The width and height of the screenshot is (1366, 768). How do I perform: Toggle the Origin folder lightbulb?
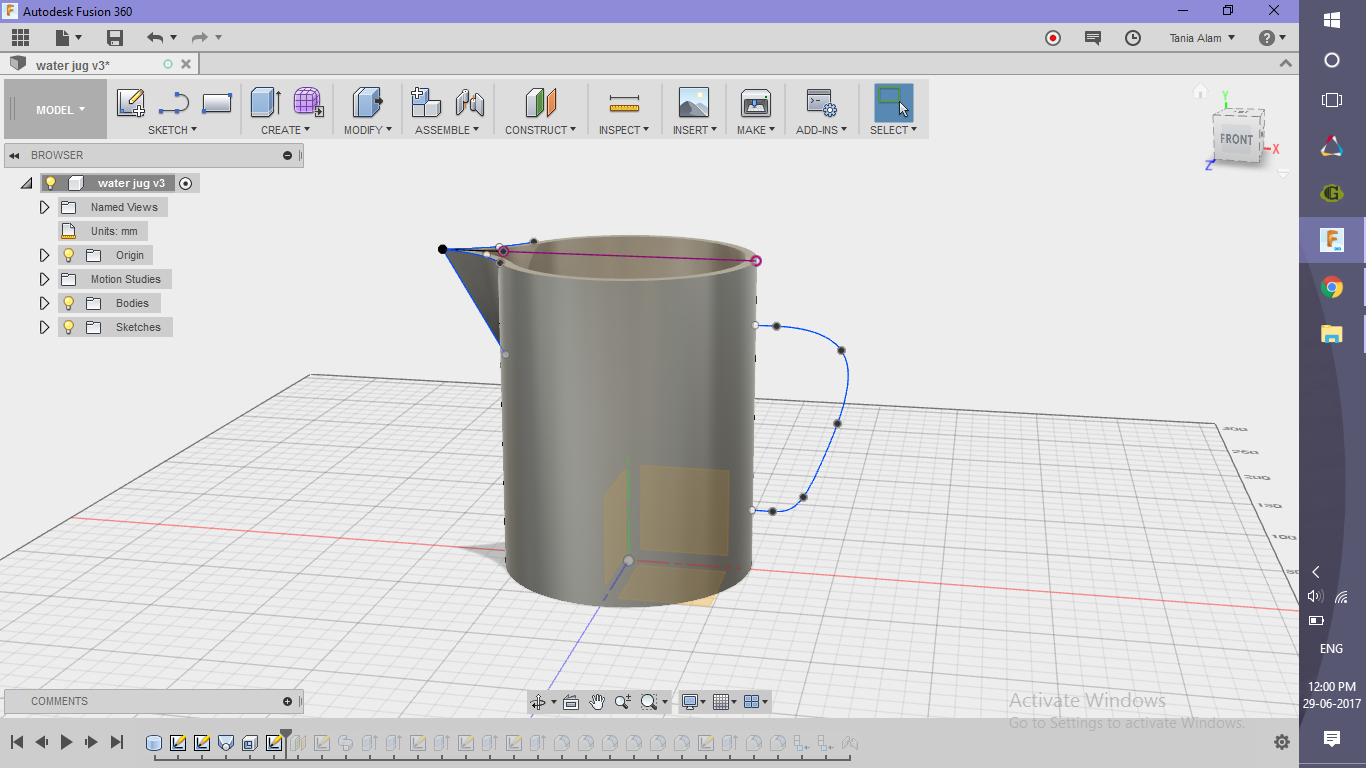(67, 255)
